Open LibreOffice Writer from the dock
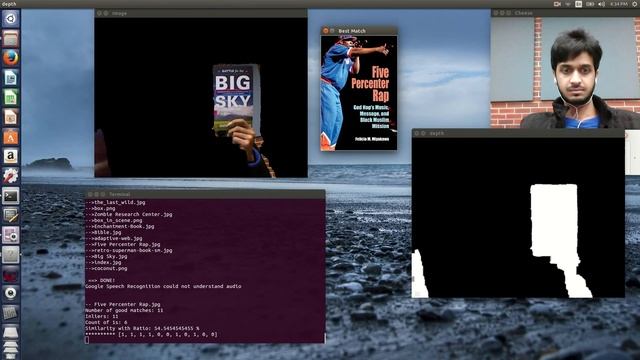 (x=11, y=78)
